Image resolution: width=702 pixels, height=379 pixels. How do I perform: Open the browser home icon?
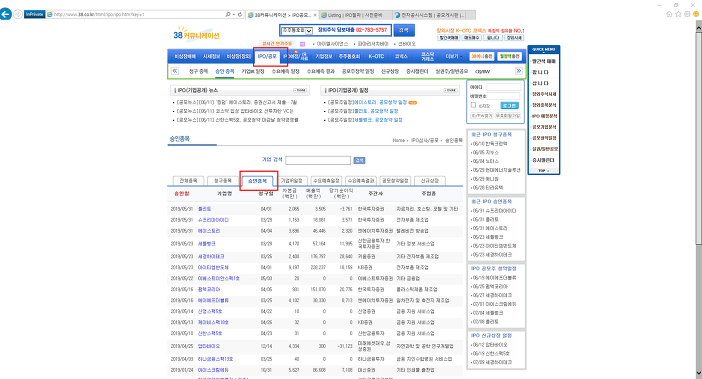click(x=669, y=14)
